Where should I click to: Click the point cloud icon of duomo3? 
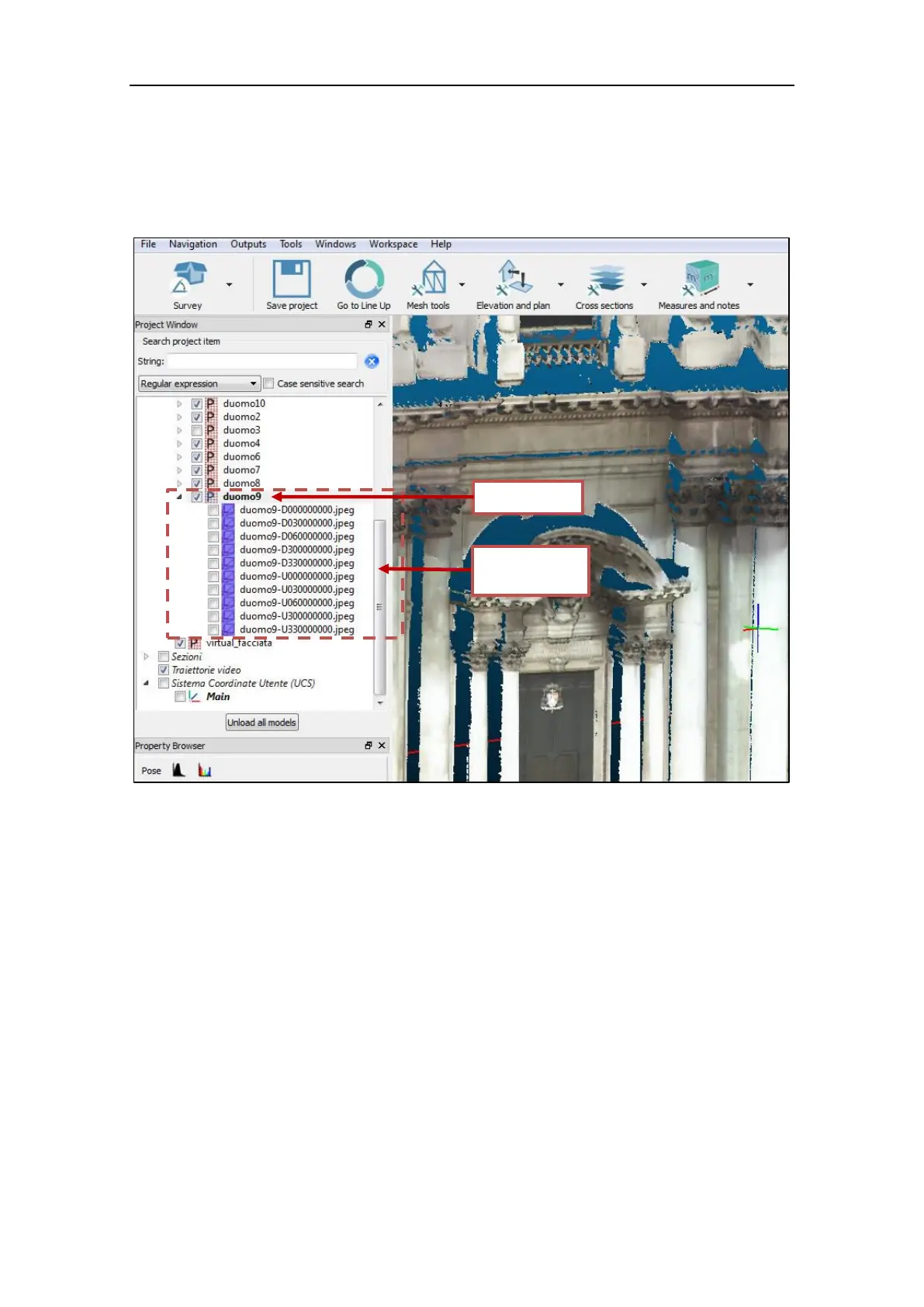211,430
